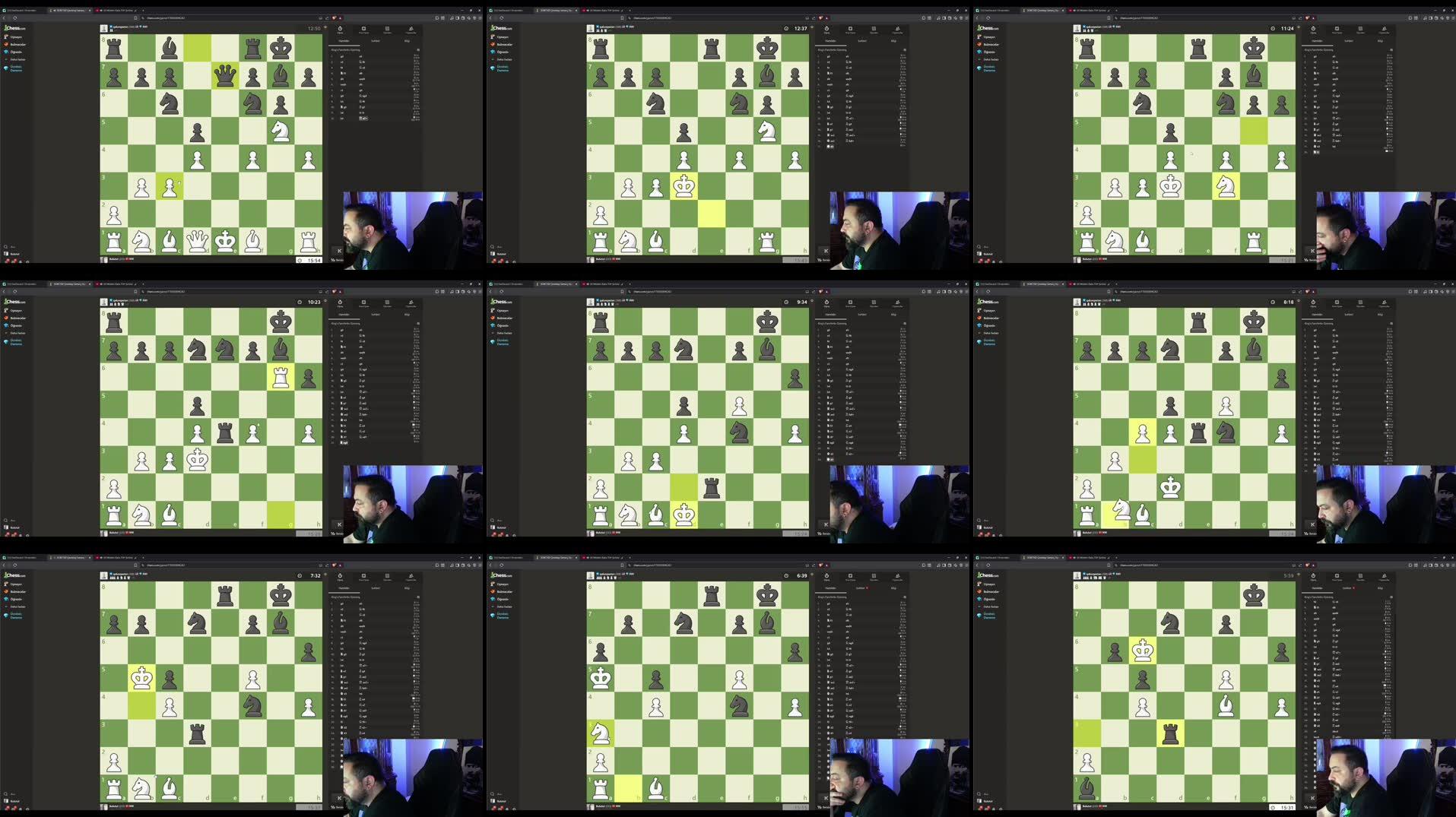Open Elmas Denemesi link in 11:24 frame
The height and width of the screenshot is (817, 1456).
click(x=989, y=68)
